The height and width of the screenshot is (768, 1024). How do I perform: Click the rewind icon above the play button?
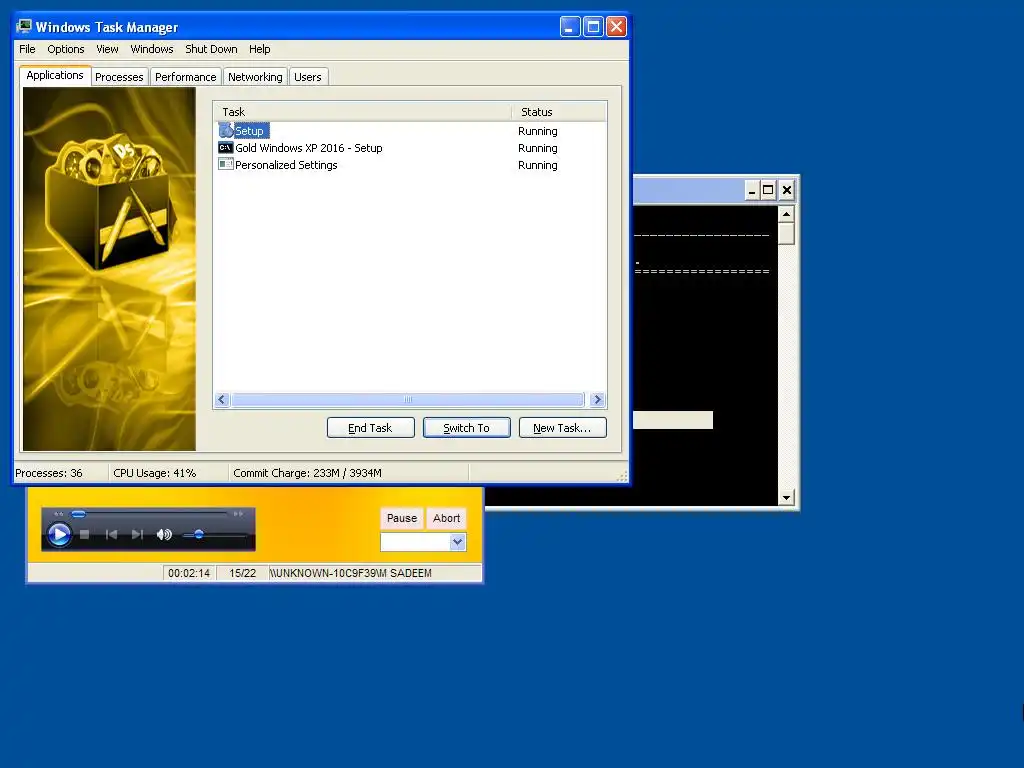pos(59,514)
